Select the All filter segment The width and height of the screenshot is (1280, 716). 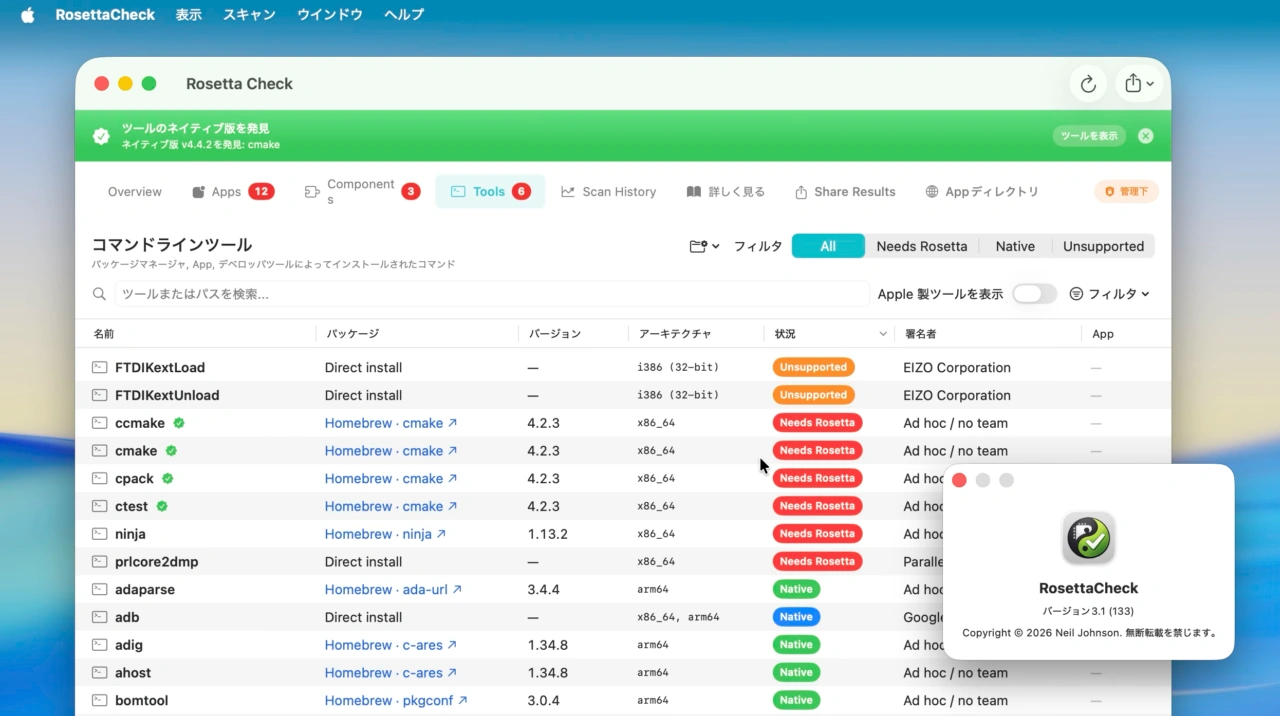(828, 246)
